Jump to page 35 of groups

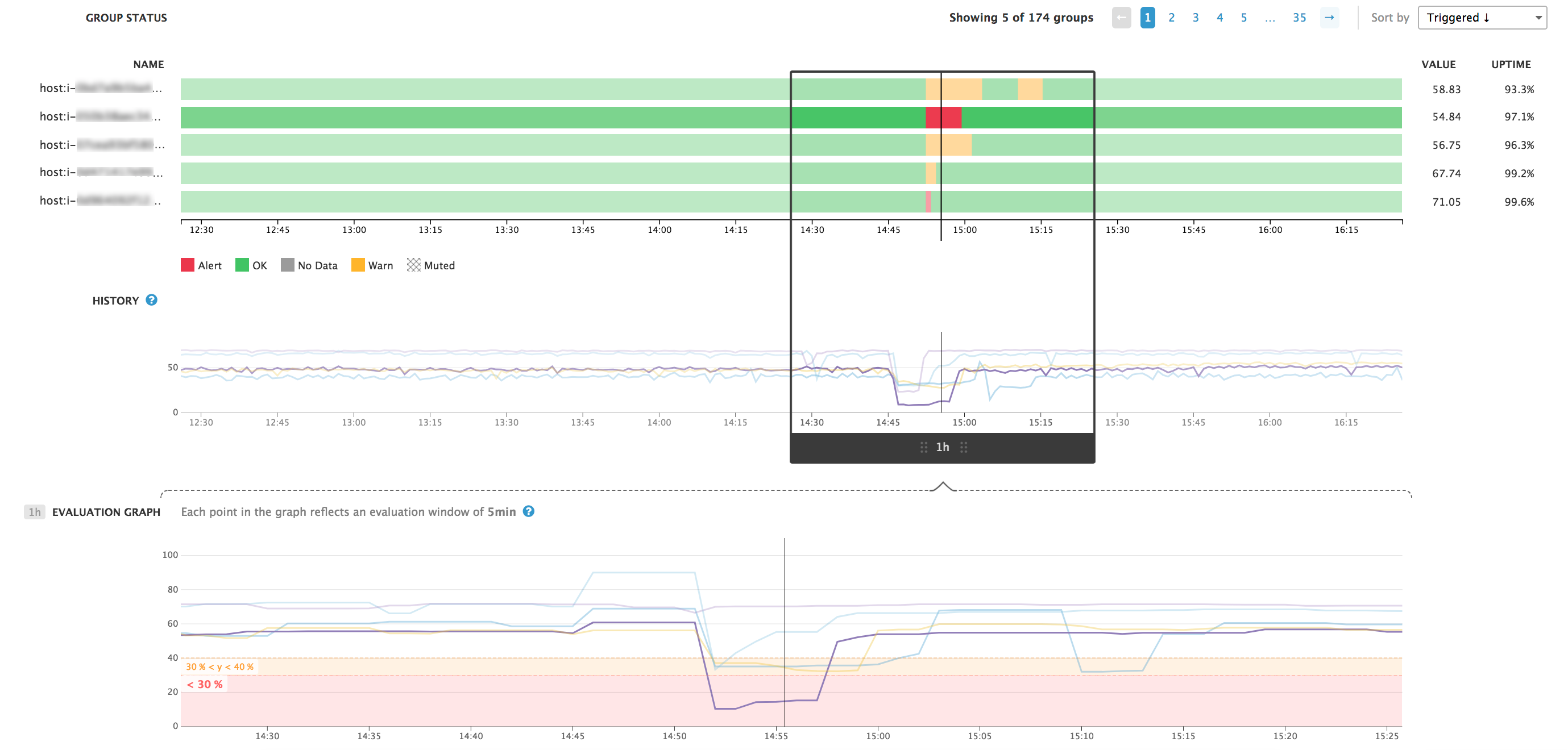click(1300, 17)
